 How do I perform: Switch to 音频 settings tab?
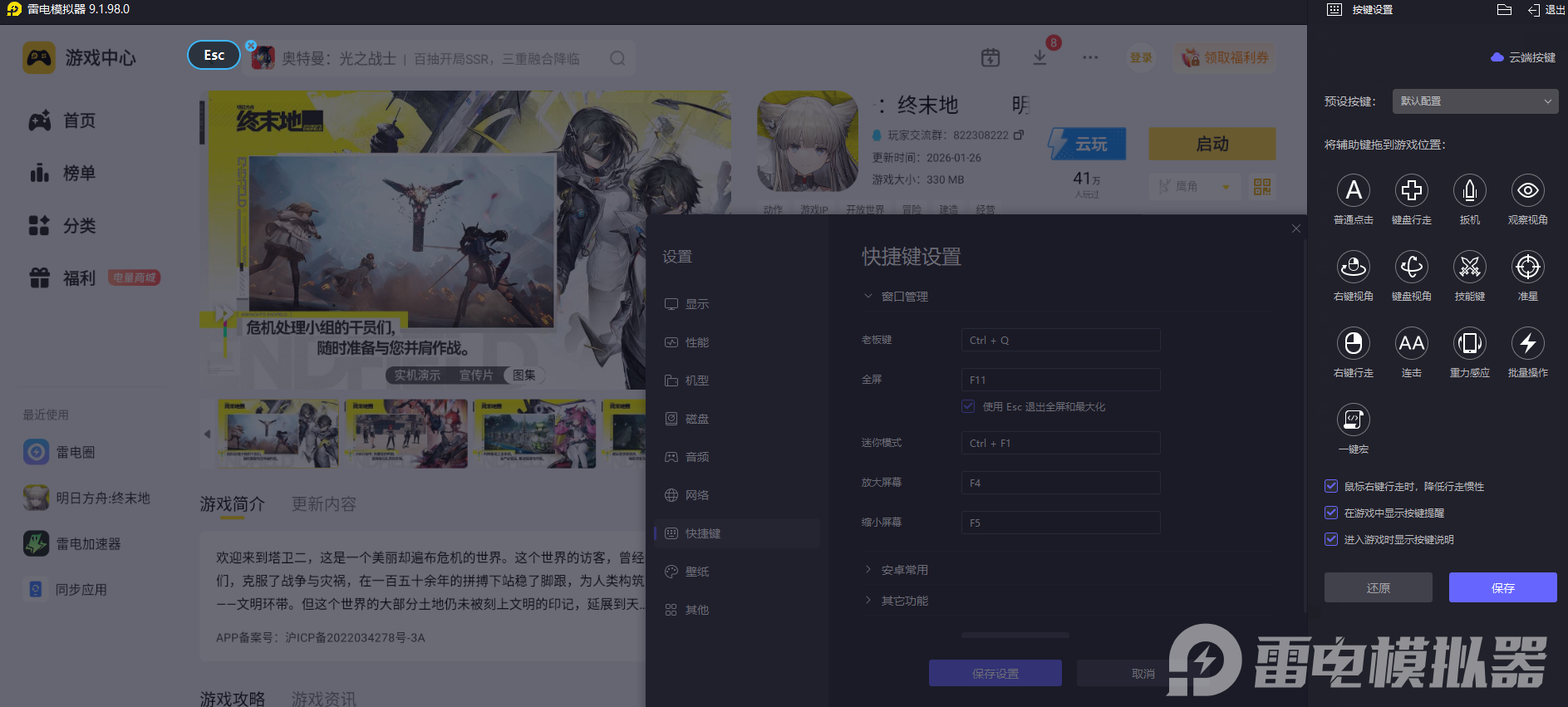tap(737, 457)
